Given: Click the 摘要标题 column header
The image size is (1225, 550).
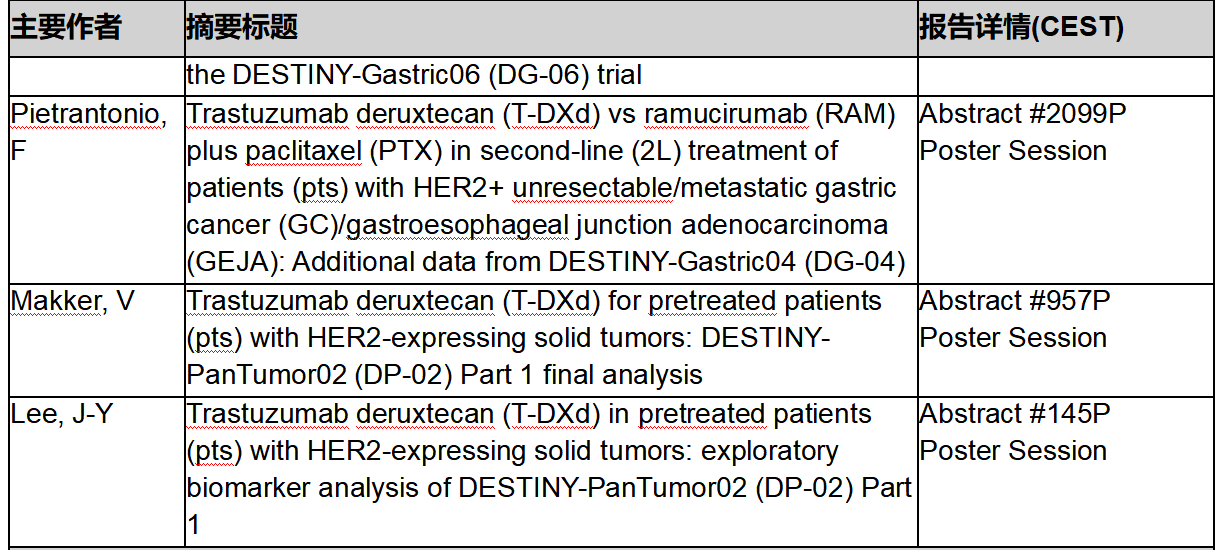Looking at the screenshot, I should pyautogui.click(x=242, y=27).
